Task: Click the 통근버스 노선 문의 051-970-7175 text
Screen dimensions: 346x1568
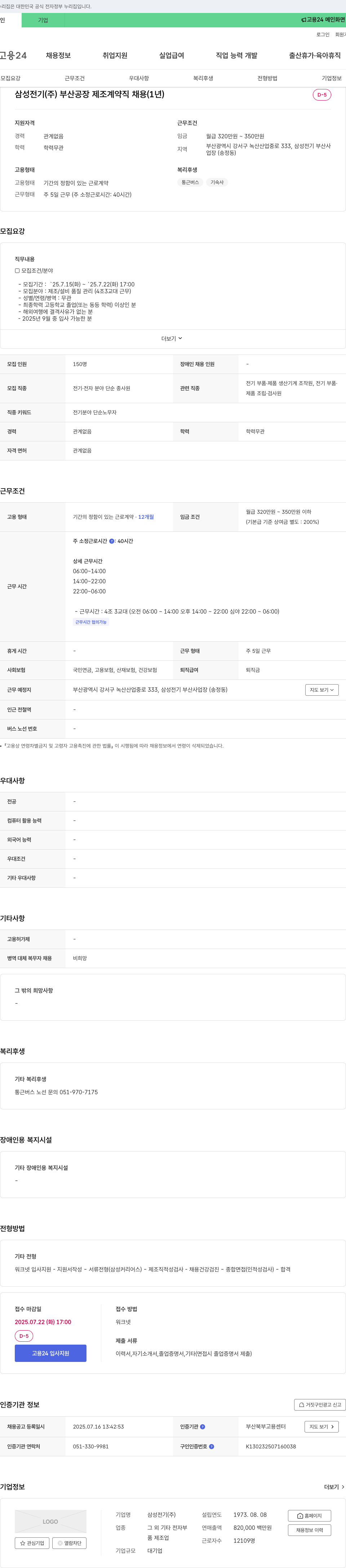Action: (x=56, y=1092)
